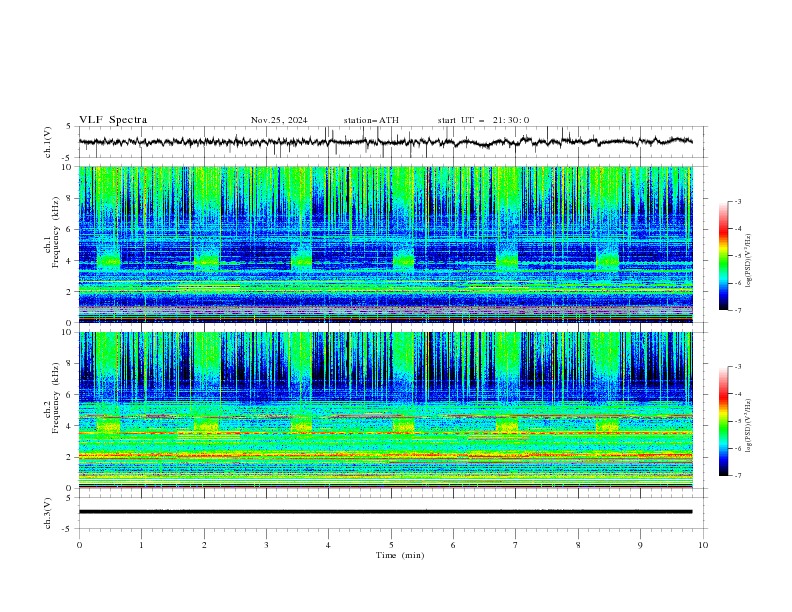
Task: Click inside the ch.1 spectrogram panel
Action: 385,244
